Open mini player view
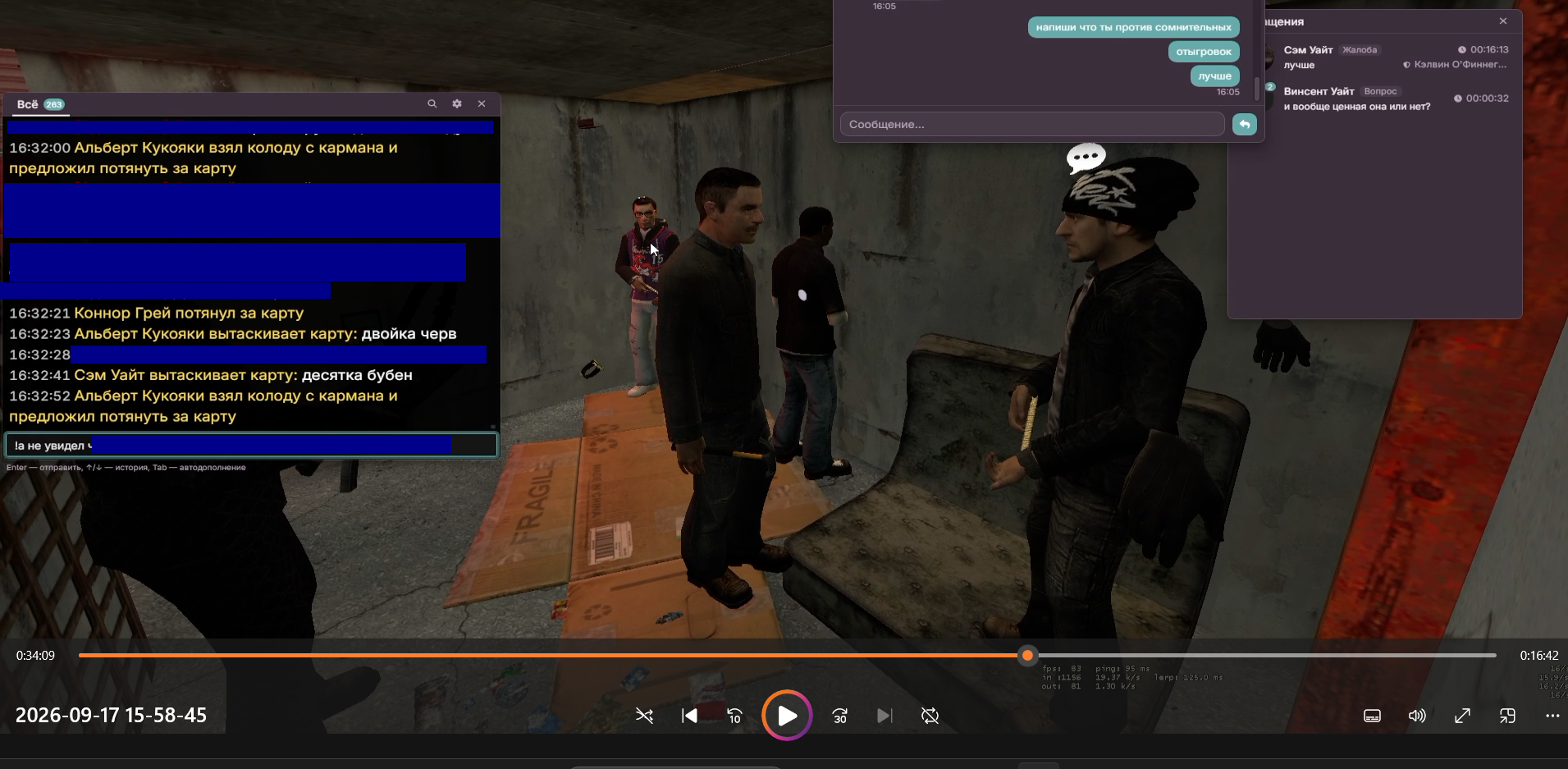Viewport: 1568px width, 769px height. 1507,716
